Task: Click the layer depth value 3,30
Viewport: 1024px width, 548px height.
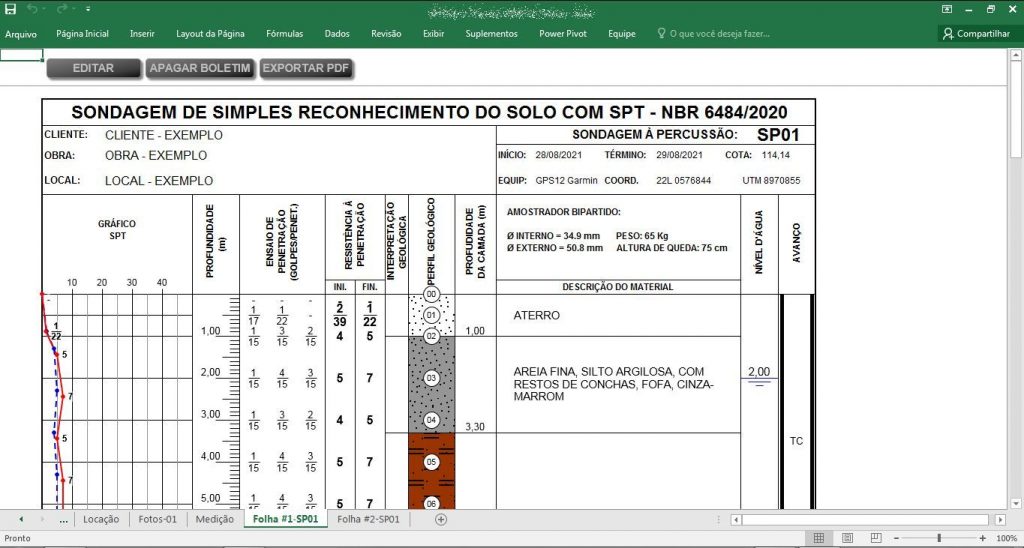Action: pos(475,427)
